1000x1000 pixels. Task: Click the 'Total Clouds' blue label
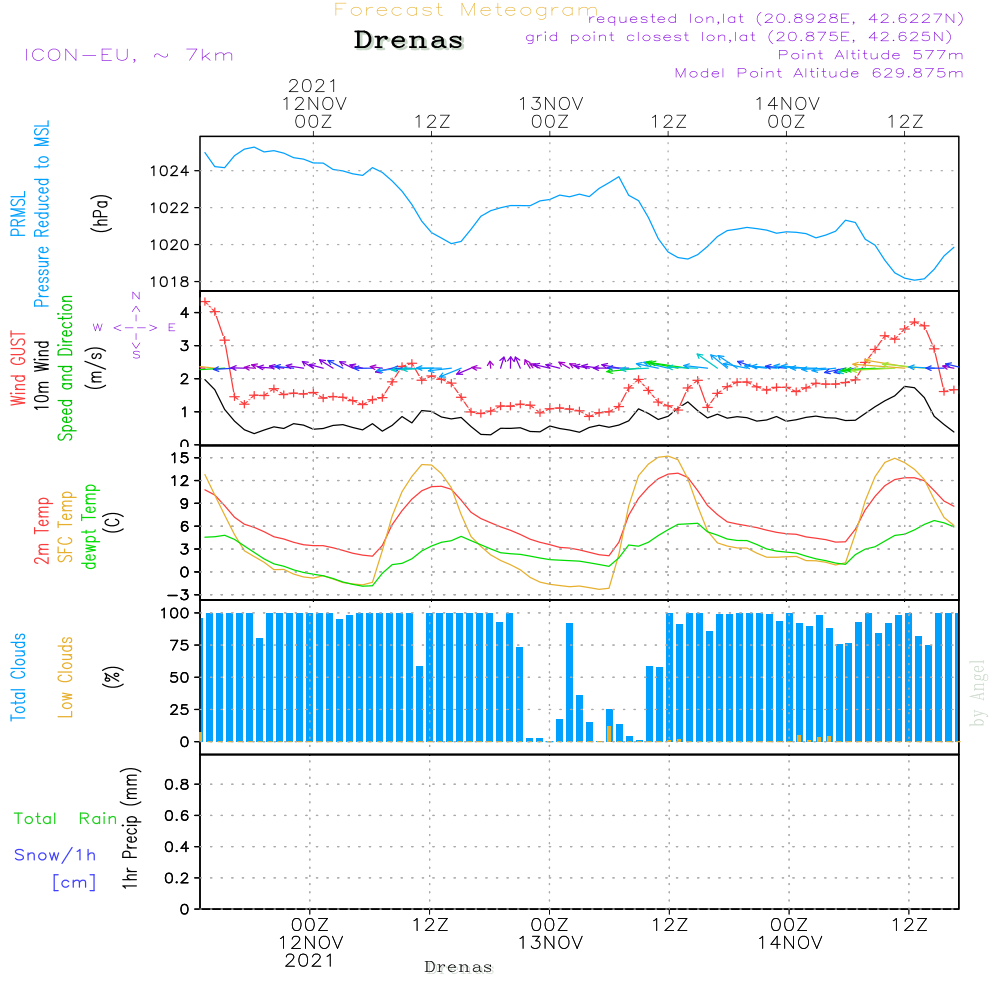(x=18, y=677)
